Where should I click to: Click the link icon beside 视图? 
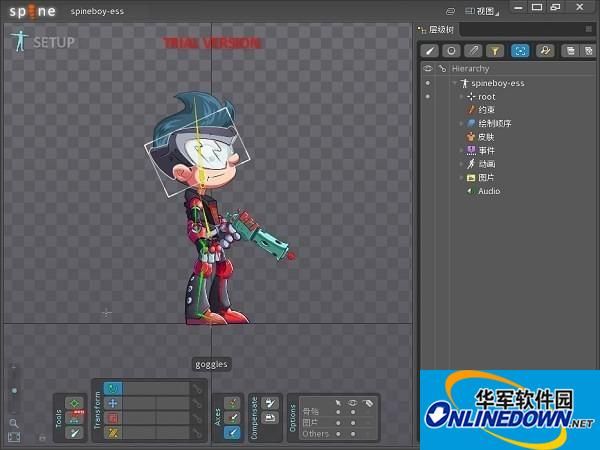[451, 11]
